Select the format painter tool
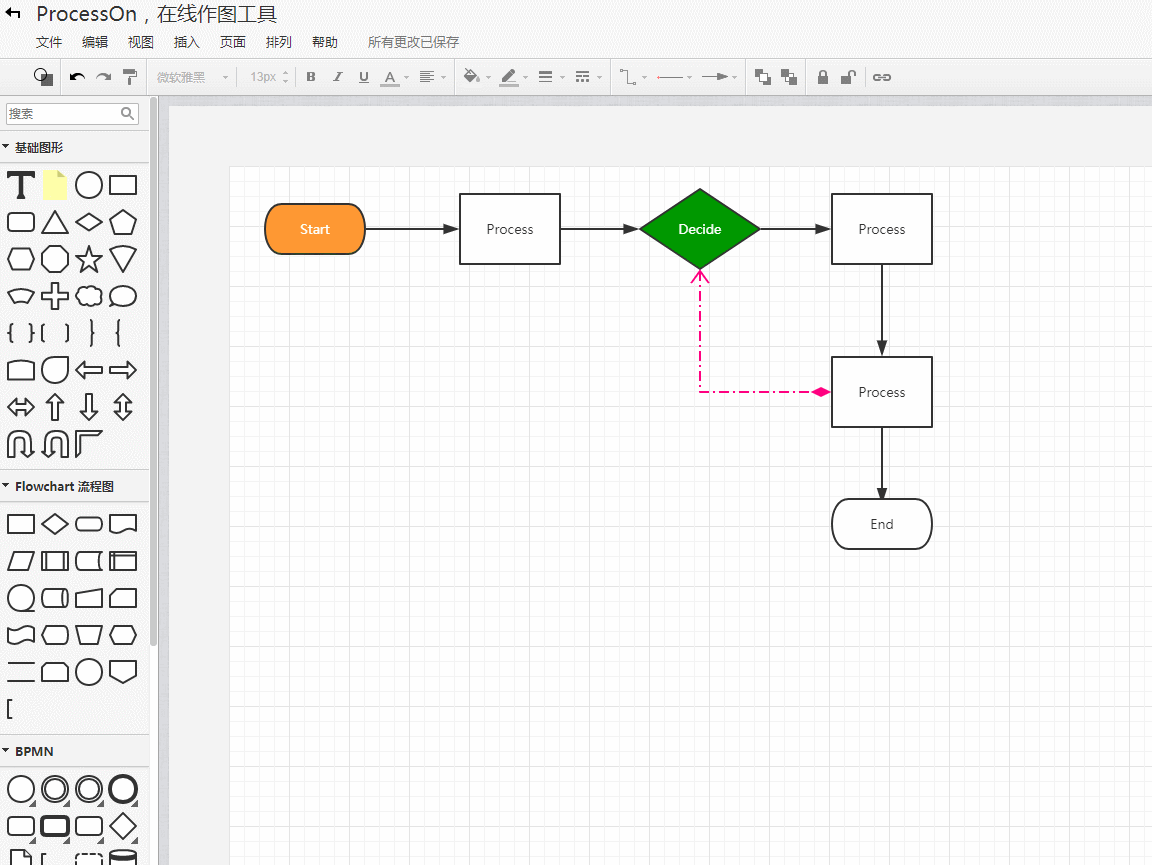The height and width of the screenshot is (865, 1152). (130, 77)
